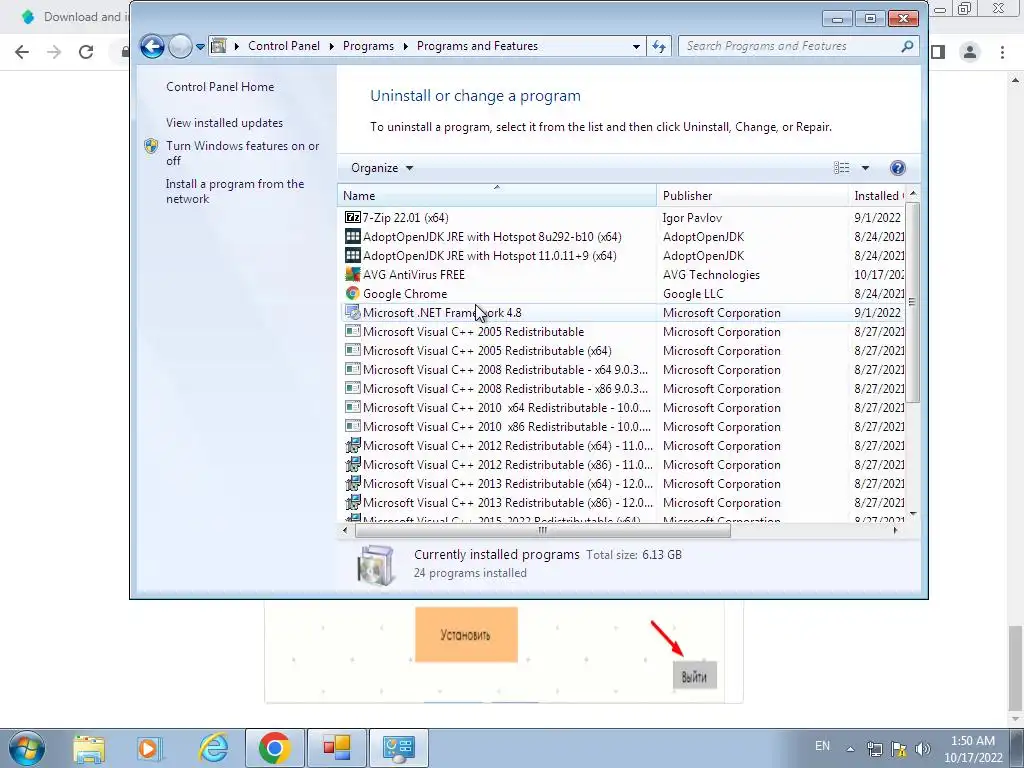Open View installed updates link
Viewport: 1024px width, 768px height.
224,123
